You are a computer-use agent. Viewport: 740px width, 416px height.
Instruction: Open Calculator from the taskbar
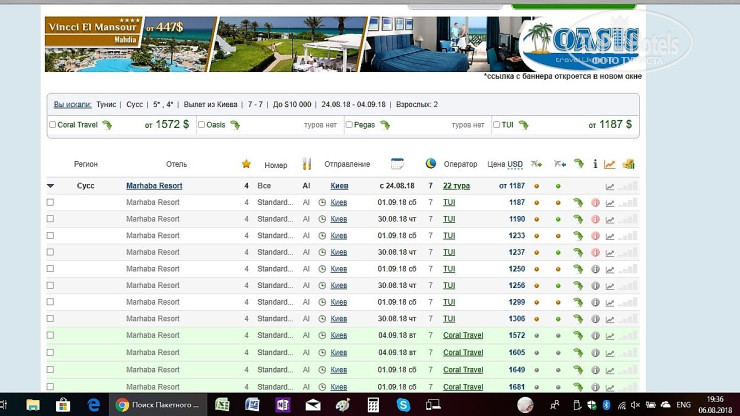pos(373,405)
